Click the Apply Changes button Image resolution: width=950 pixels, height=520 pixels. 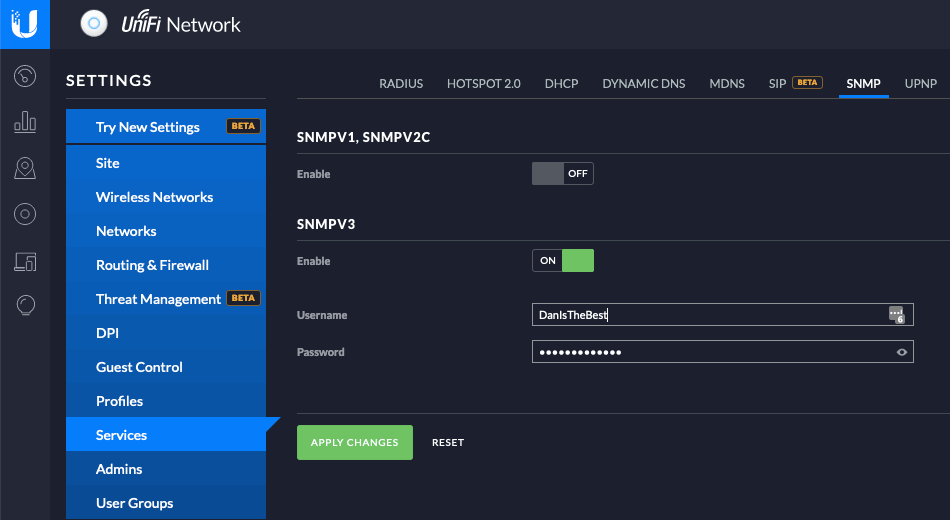click(354, 442)
